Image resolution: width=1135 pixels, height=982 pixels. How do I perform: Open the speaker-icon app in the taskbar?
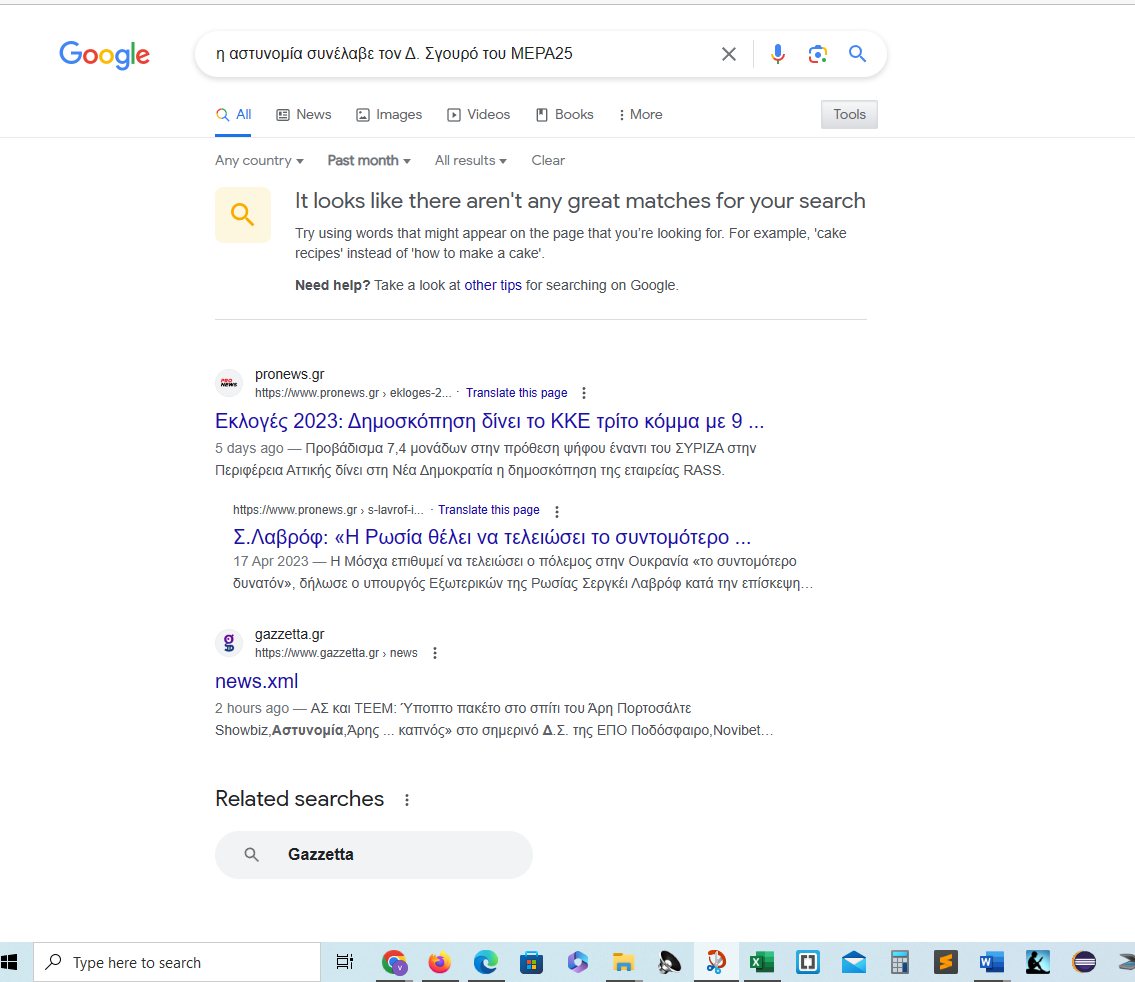click(x=670, y=962)
